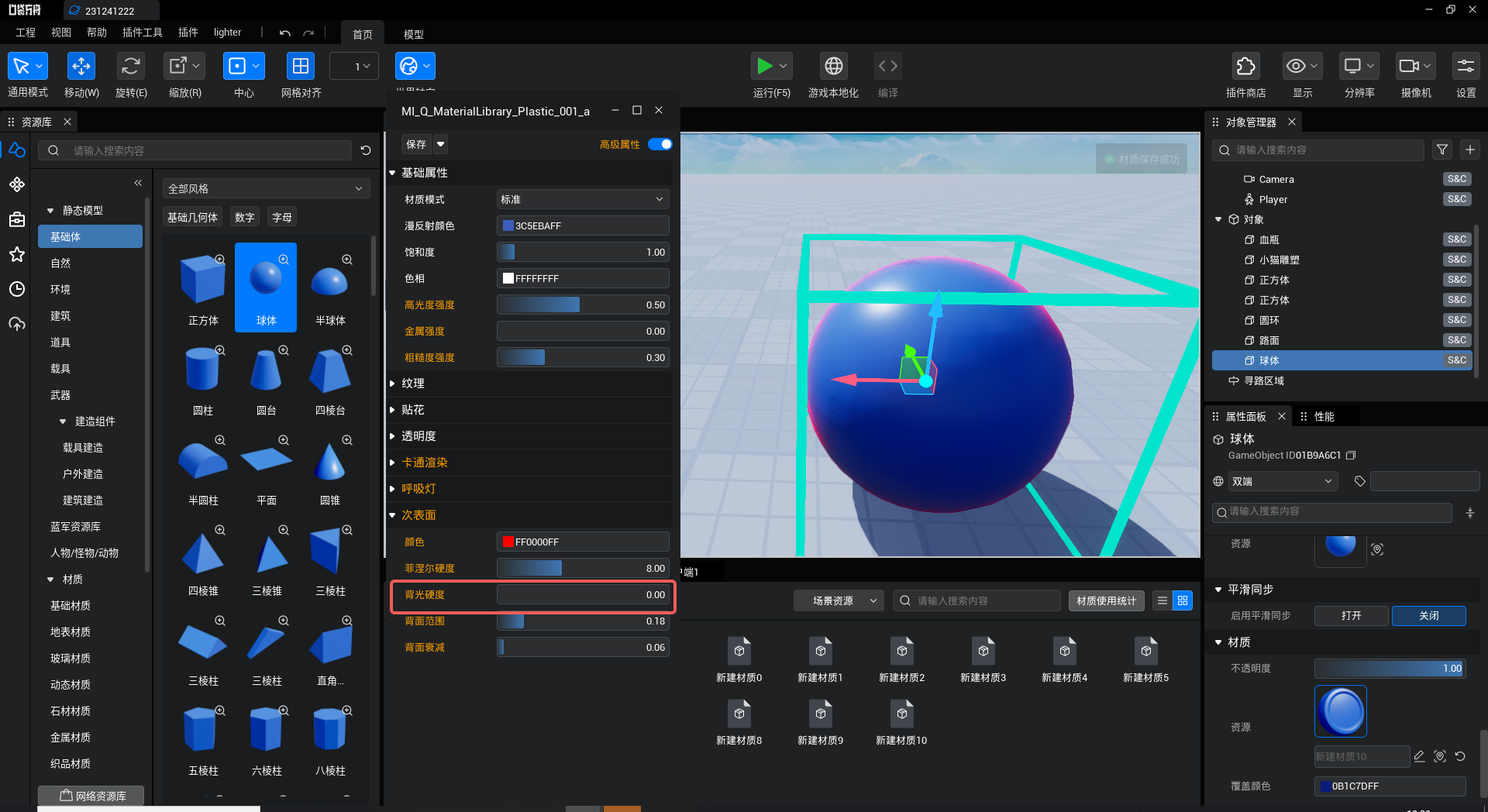Open the favorites star sidebar icon
The height and width of the screenshot is (812, 1488).
tap(16, 254)
